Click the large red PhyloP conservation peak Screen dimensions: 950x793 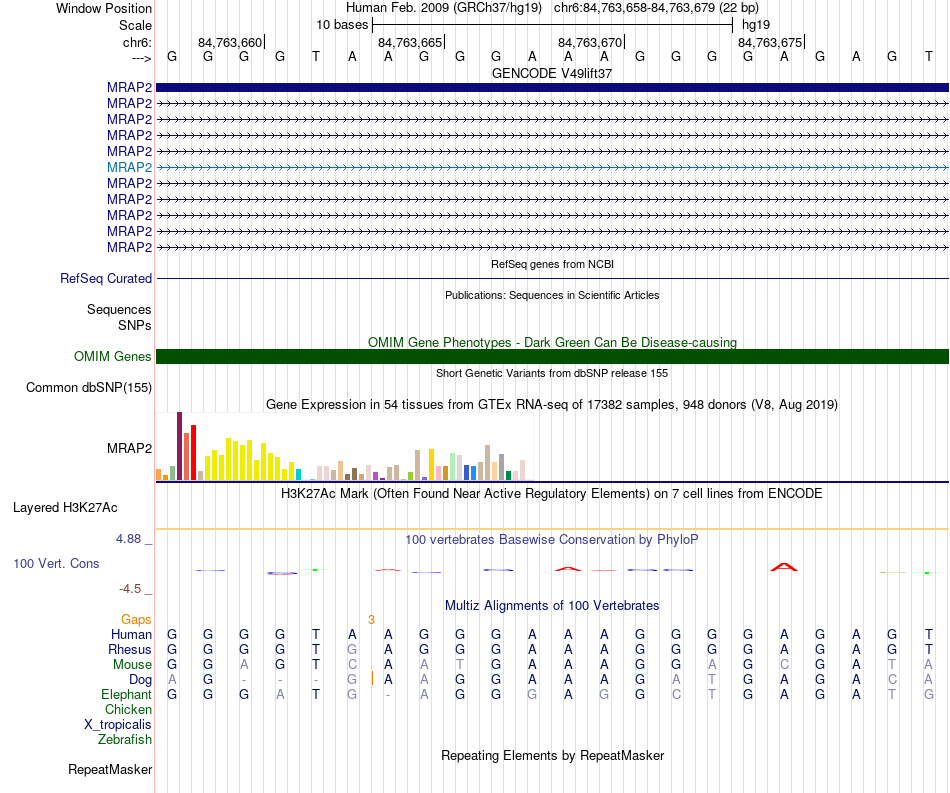tap(783, 567)
